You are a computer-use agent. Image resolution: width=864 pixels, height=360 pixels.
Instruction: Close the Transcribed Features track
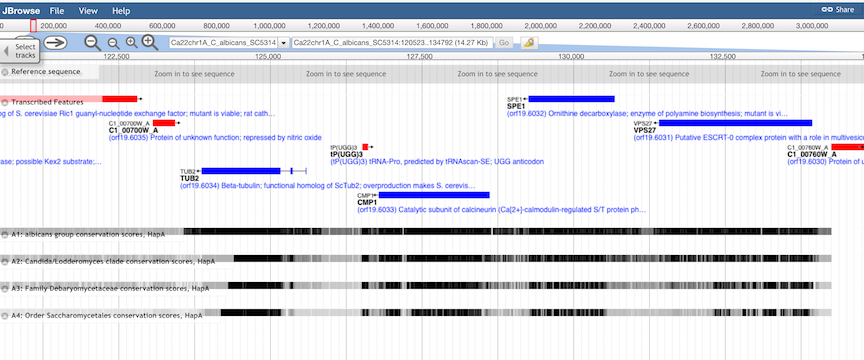click(4, 102)
